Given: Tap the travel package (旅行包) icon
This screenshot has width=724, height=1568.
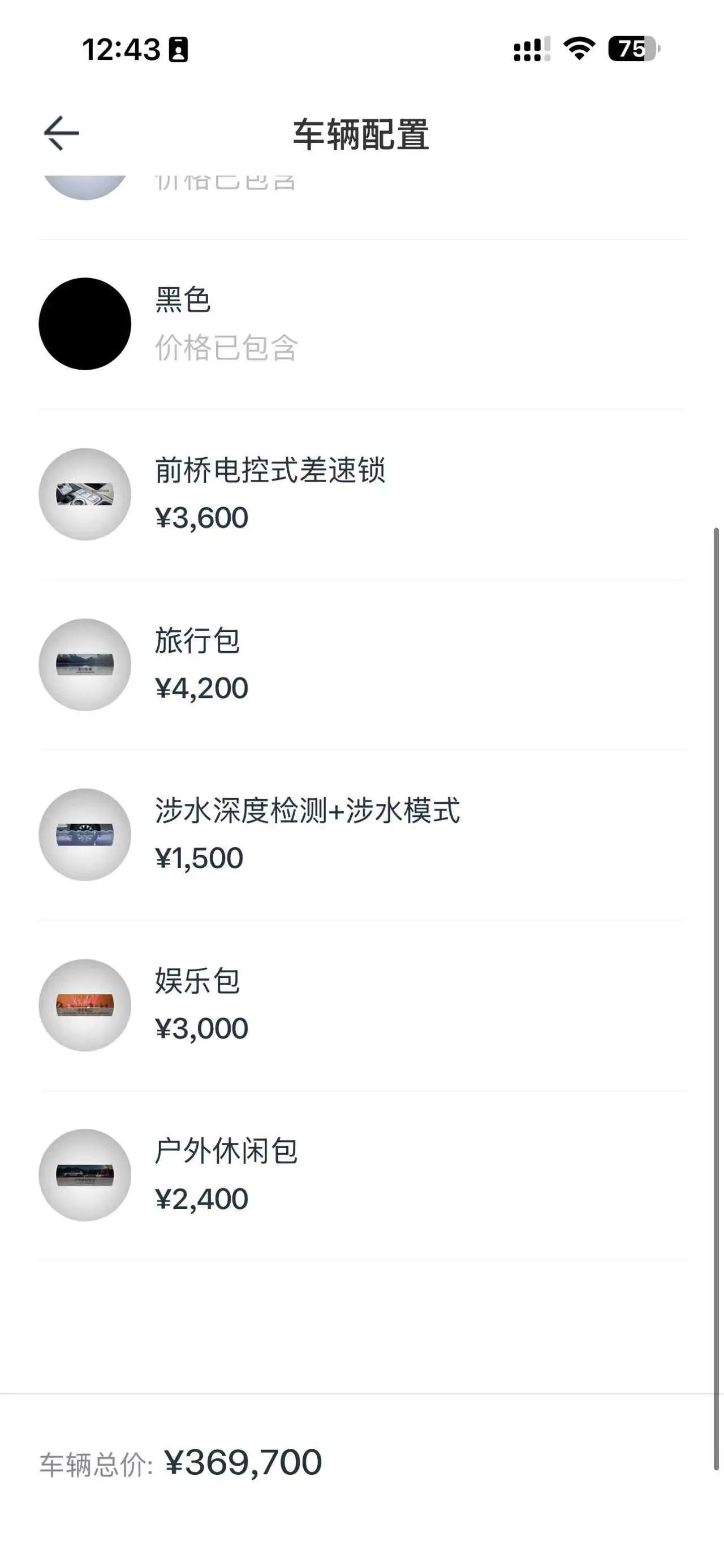Looking at the screenshot, I should (85, 665).
